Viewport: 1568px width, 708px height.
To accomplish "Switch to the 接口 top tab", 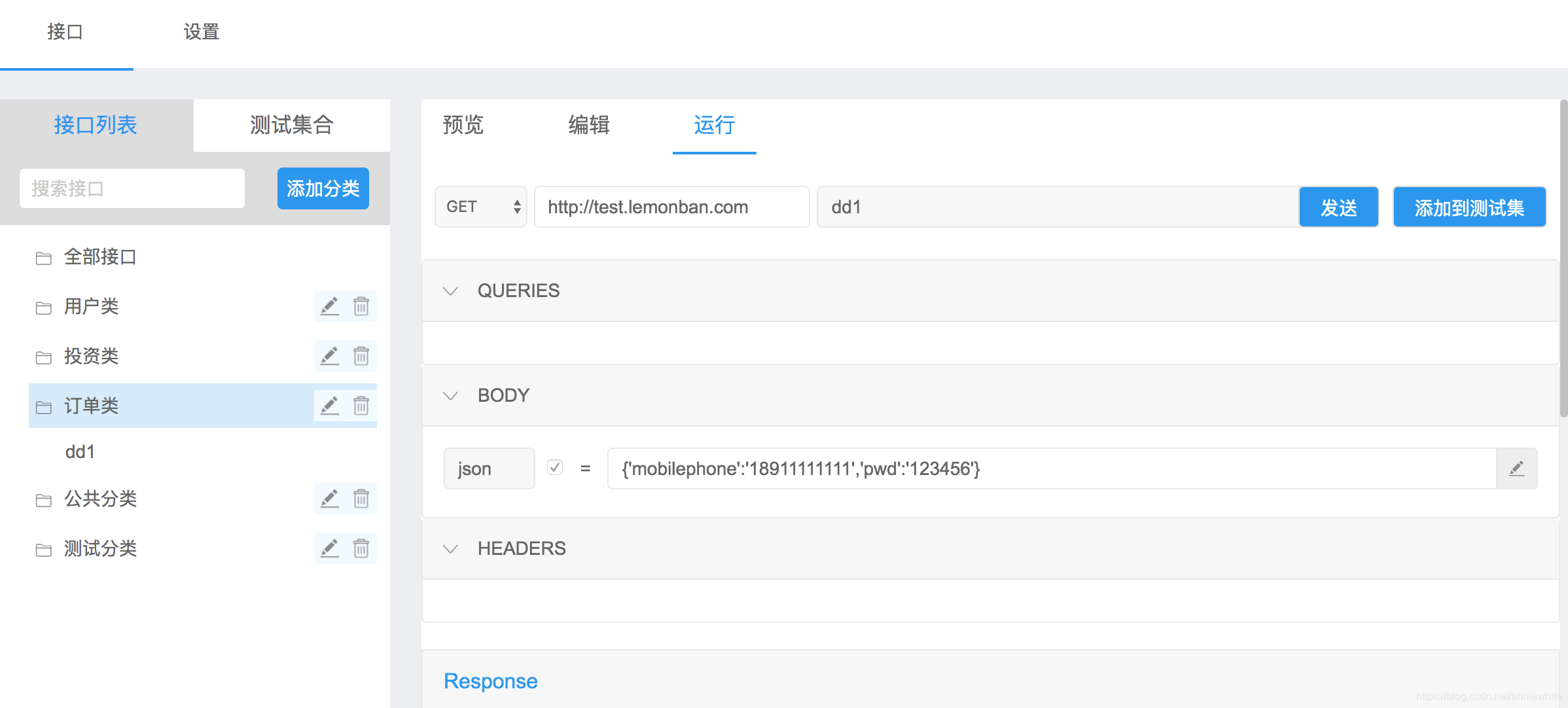I will click(x=65, y=32).
